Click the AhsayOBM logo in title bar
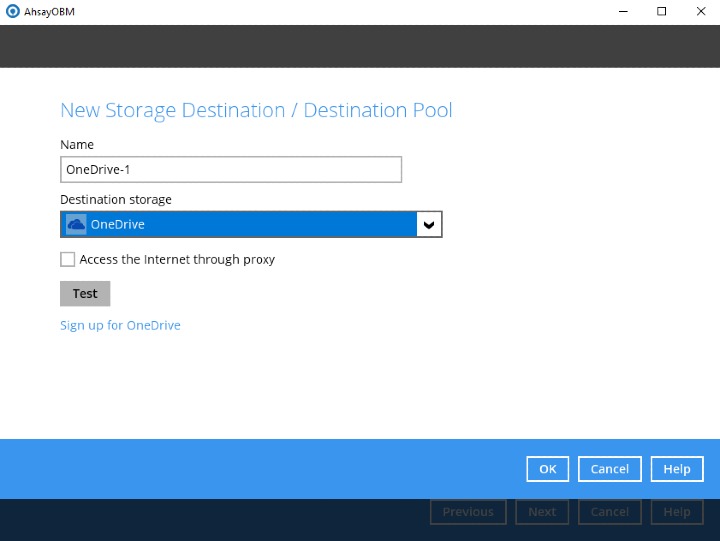The height and width of the screenshot is (541, 720). 12,12
